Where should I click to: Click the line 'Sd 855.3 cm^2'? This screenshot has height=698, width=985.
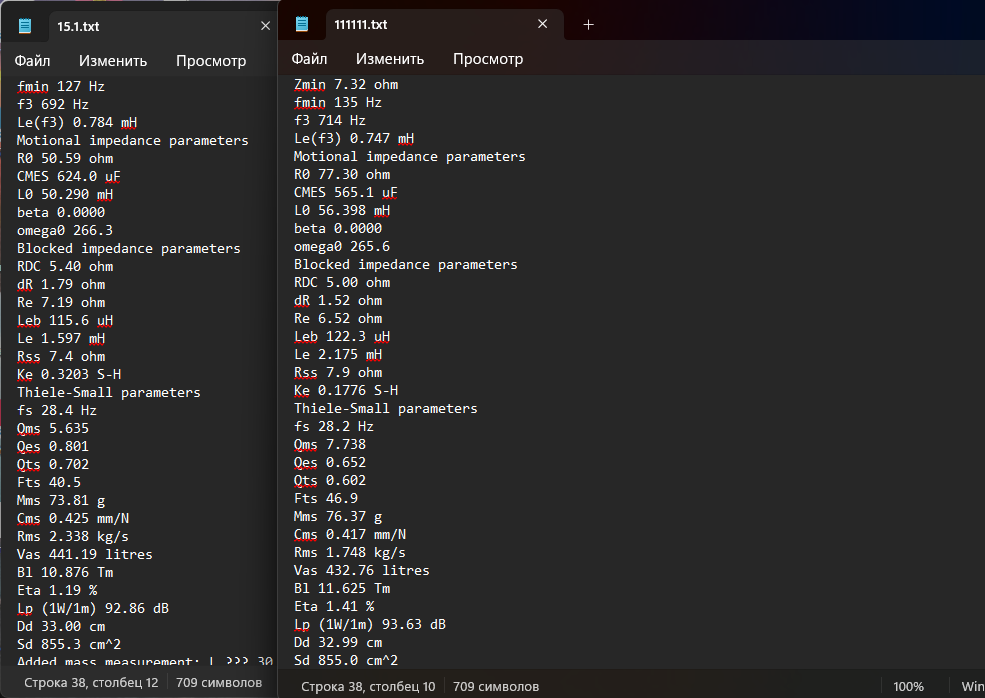69,644
